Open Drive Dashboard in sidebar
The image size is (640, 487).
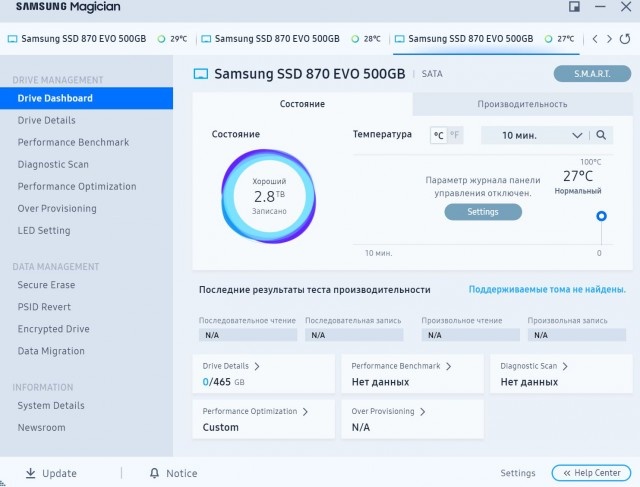(87, 98)
